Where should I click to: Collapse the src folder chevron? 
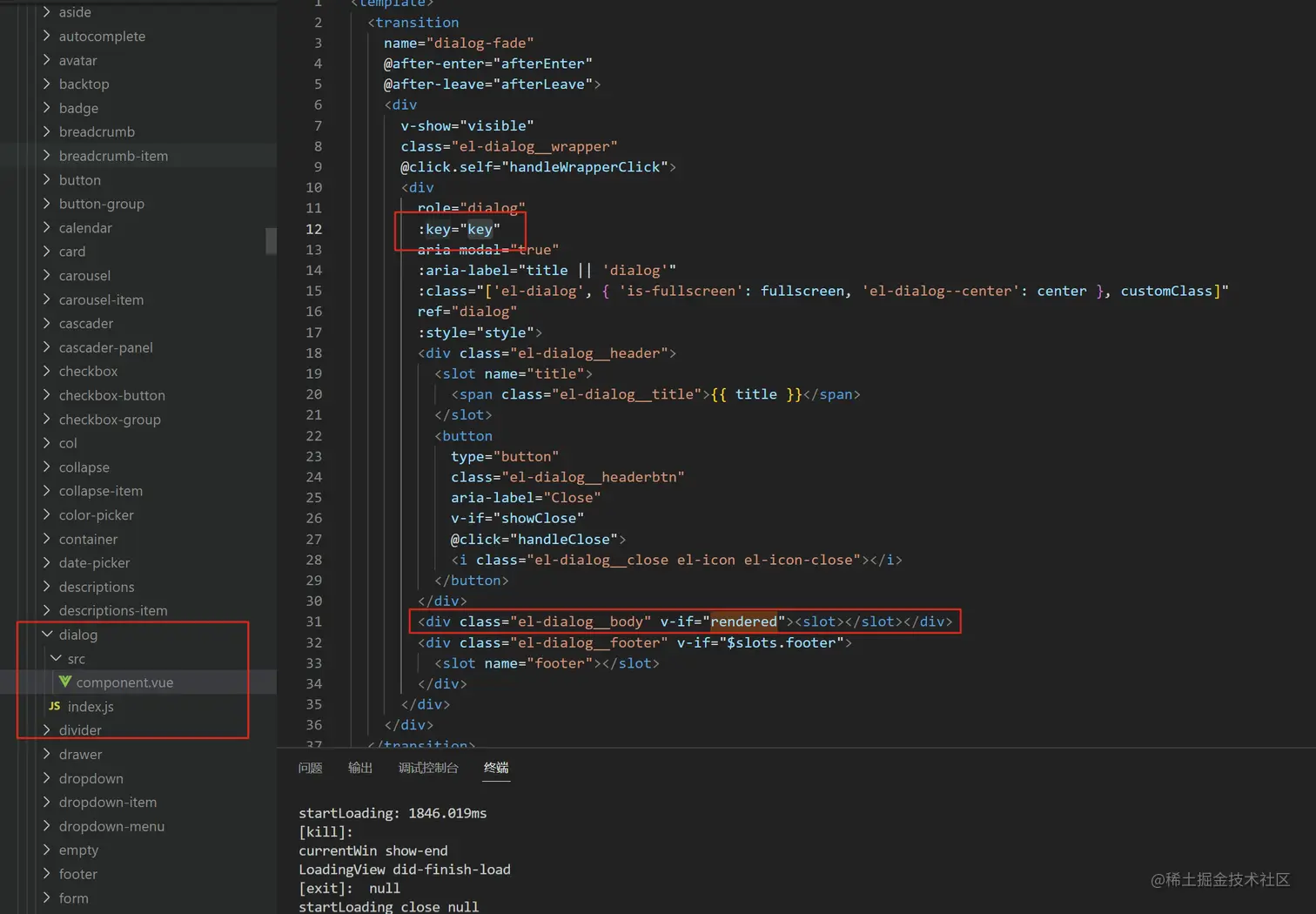pos(56,658)
